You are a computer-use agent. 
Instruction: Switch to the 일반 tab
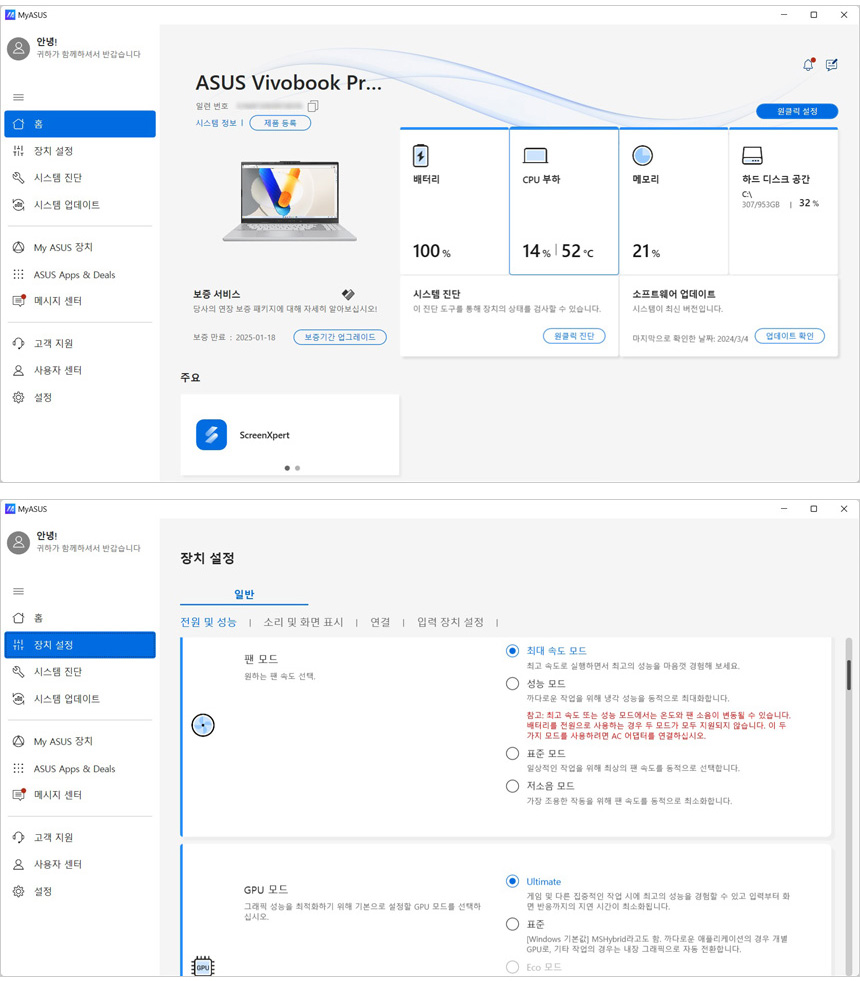click(244, 594)
